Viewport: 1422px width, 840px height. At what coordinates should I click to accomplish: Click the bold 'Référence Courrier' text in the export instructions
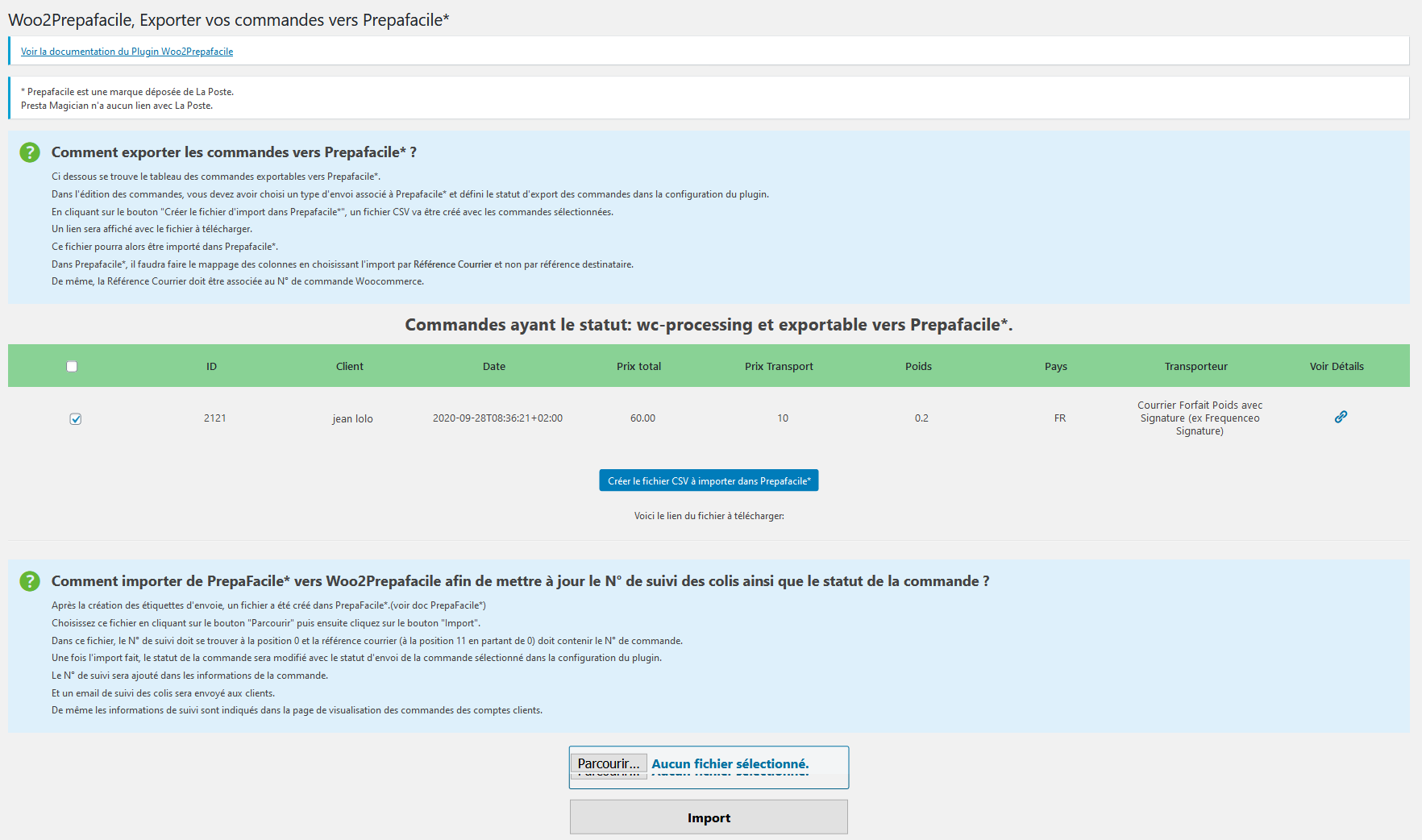pos(452,264)
